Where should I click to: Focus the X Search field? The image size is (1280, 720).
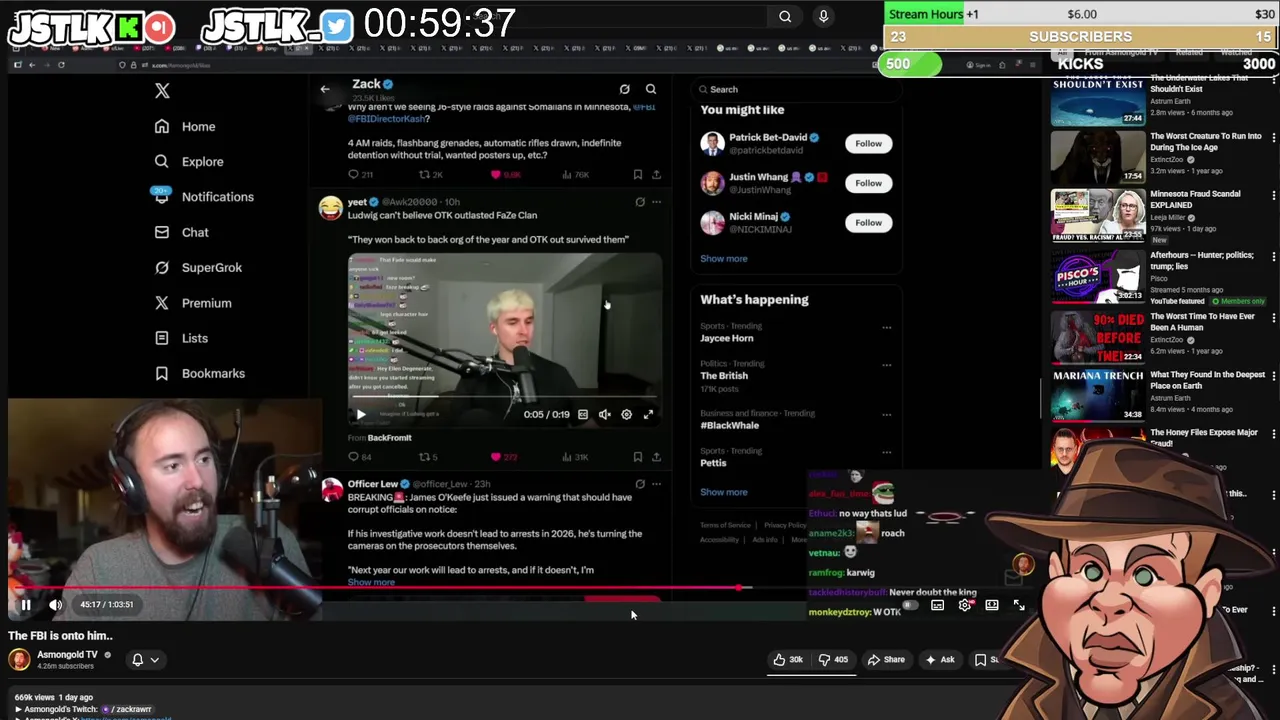(x=795, y=90)
